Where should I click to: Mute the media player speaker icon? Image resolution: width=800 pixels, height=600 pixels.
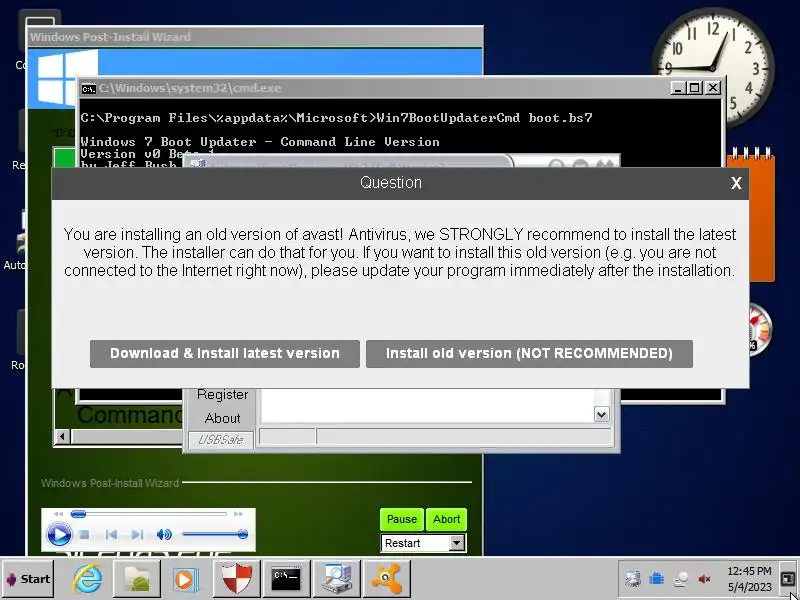coord(164,535)
